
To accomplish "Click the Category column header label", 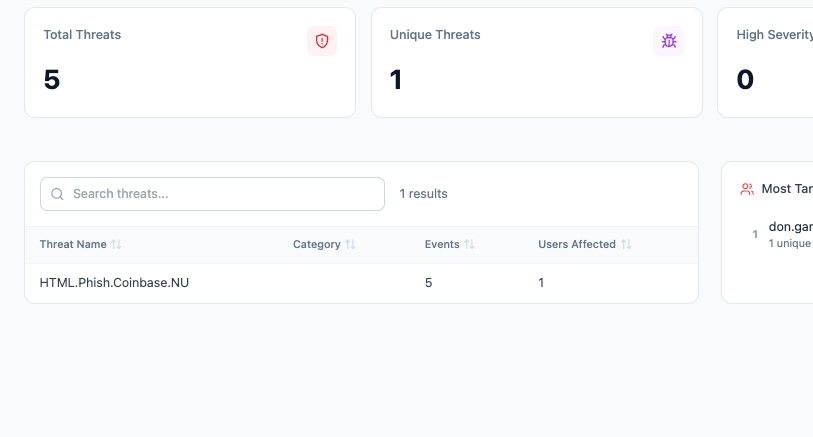I will [x=317, y=244].
